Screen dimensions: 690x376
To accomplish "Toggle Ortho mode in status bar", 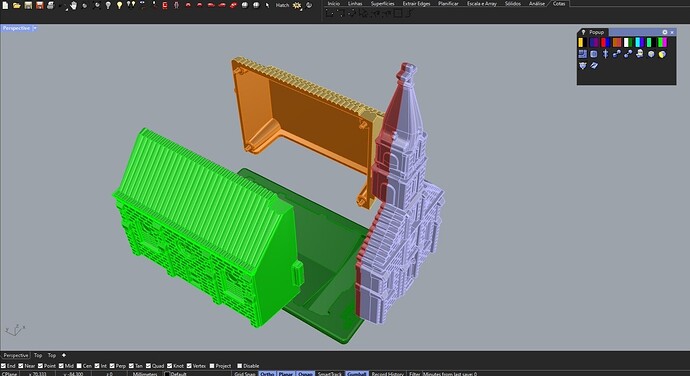I will (267, 373).
